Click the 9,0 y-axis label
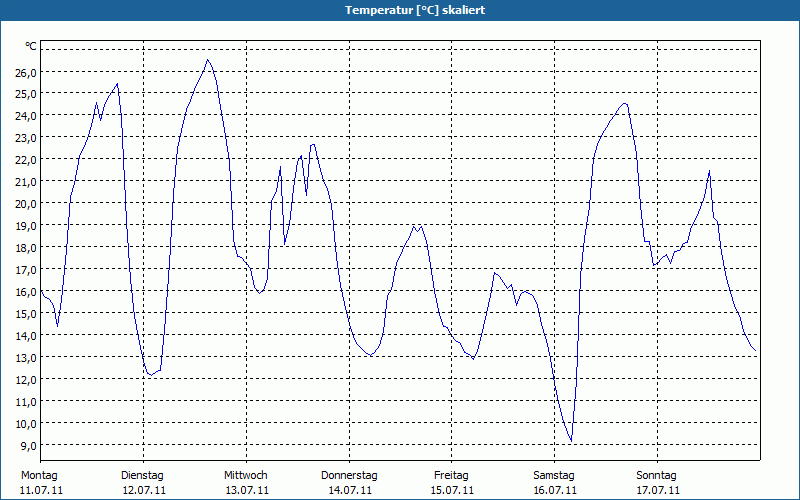The image size is (800, 500). click(x=28, y=445)
